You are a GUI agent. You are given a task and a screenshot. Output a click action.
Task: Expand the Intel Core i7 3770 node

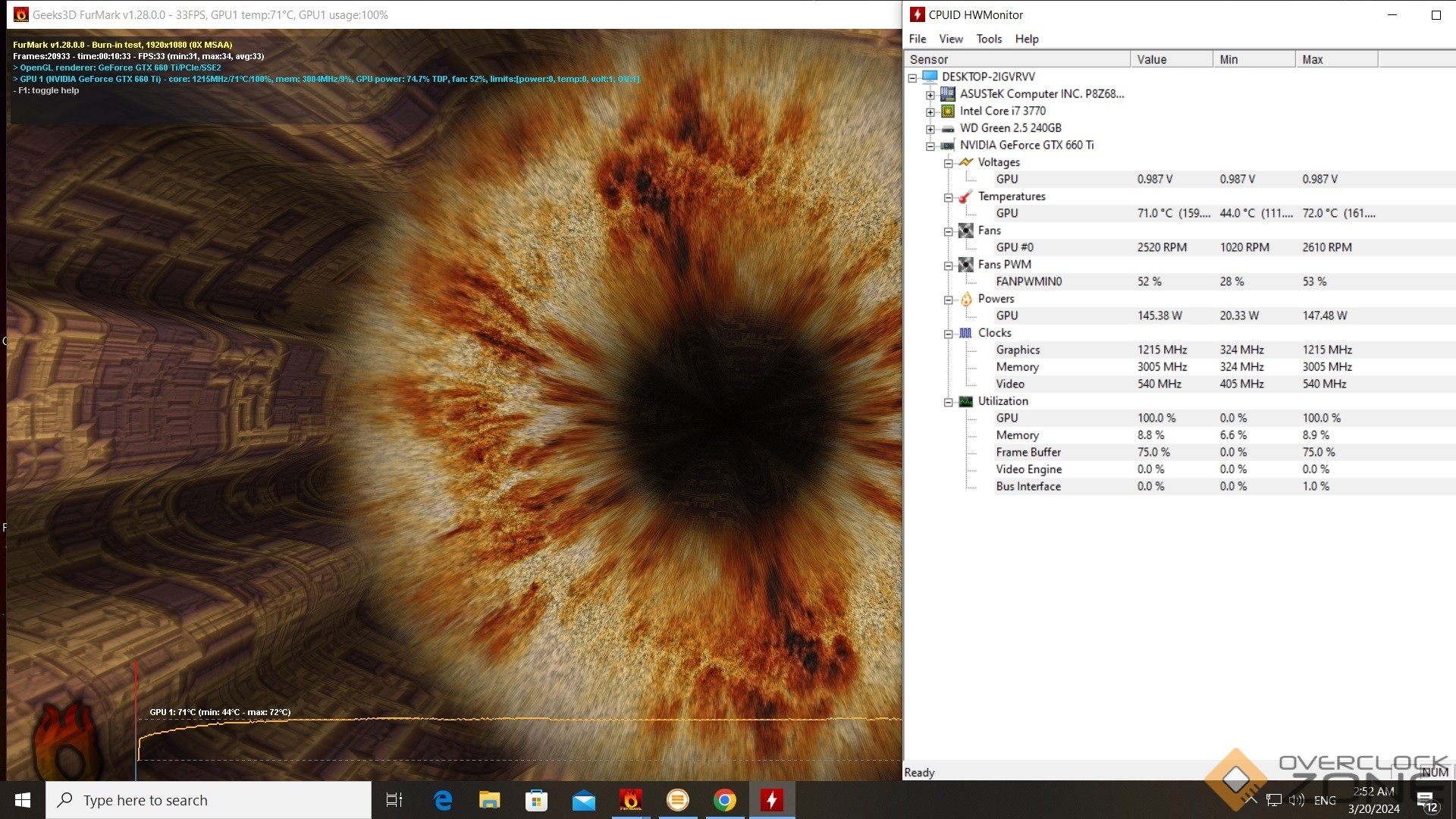(930, 112)
